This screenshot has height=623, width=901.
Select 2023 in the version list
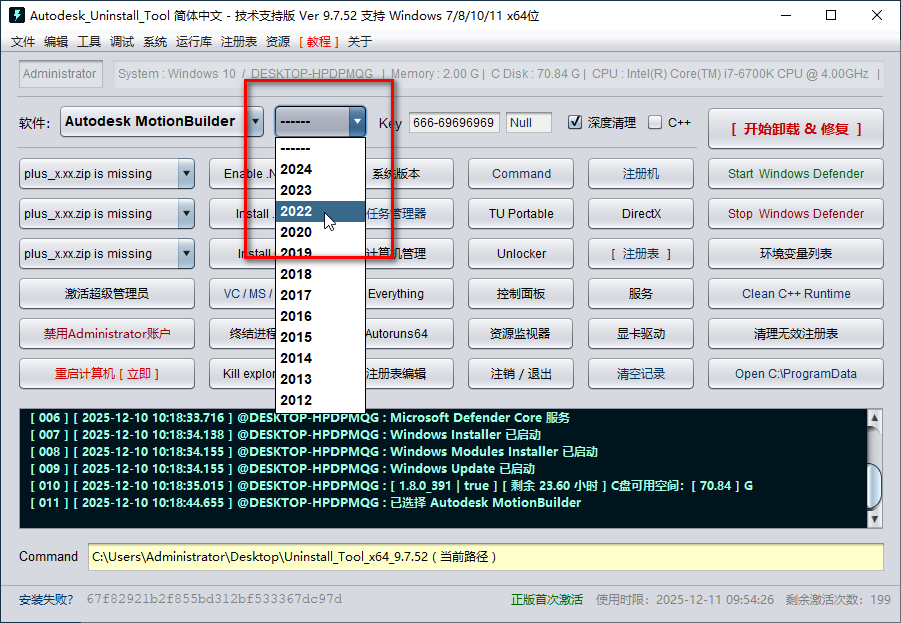[320, 190]
